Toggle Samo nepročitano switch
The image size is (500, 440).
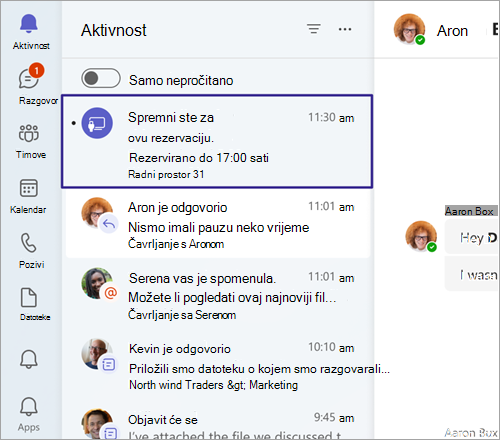click(x=101, y=79)
